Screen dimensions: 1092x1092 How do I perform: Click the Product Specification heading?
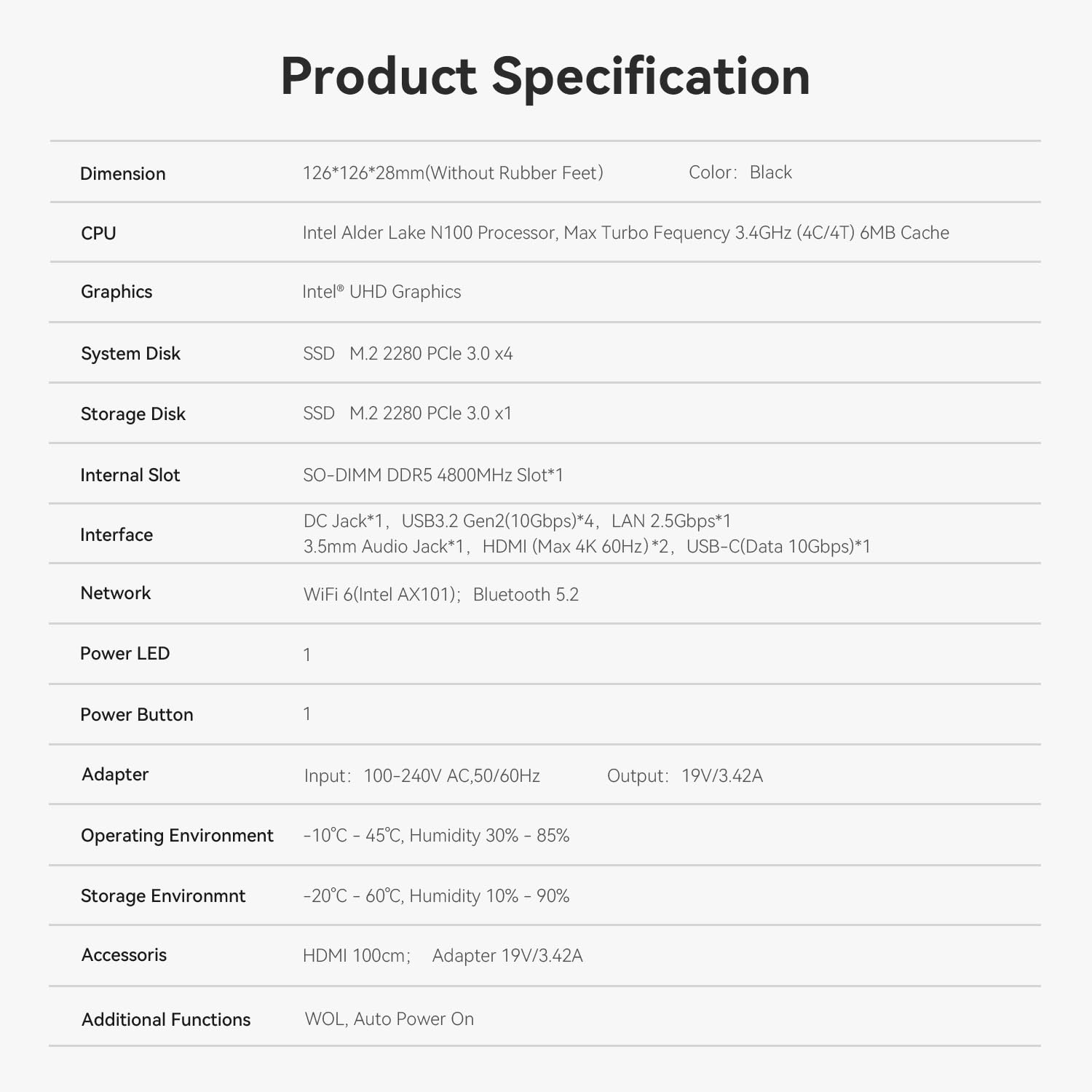[x=545, y=76]
